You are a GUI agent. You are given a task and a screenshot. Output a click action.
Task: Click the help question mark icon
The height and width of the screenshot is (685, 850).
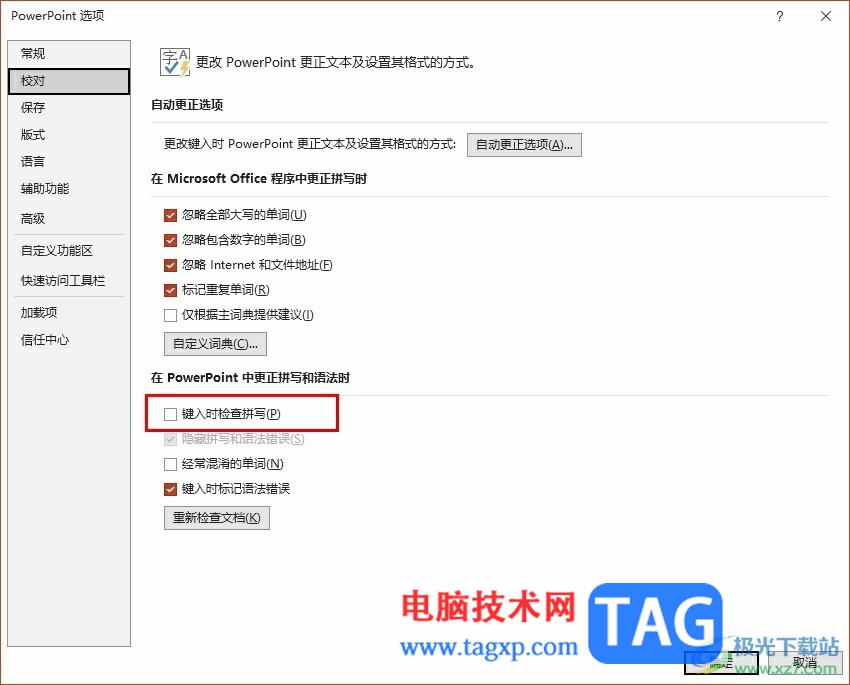click(780, 16)
